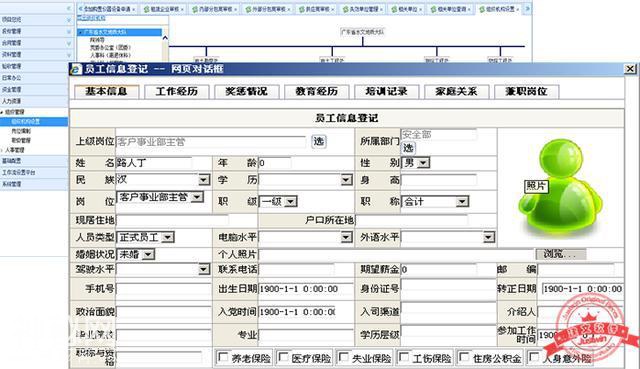Viewport: 640px width, 369px height.
Task: Close the 员工信息登记 dialog
Action: pyautogui.click(x=630, y=69)
